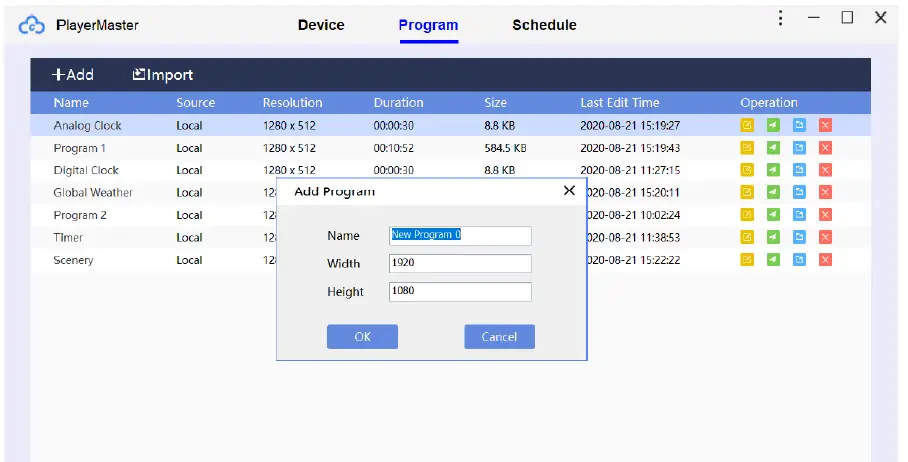Click the 584.5 KB size cell
The height and width of the screenshot is (462, 908).
[x=506, y=148]
